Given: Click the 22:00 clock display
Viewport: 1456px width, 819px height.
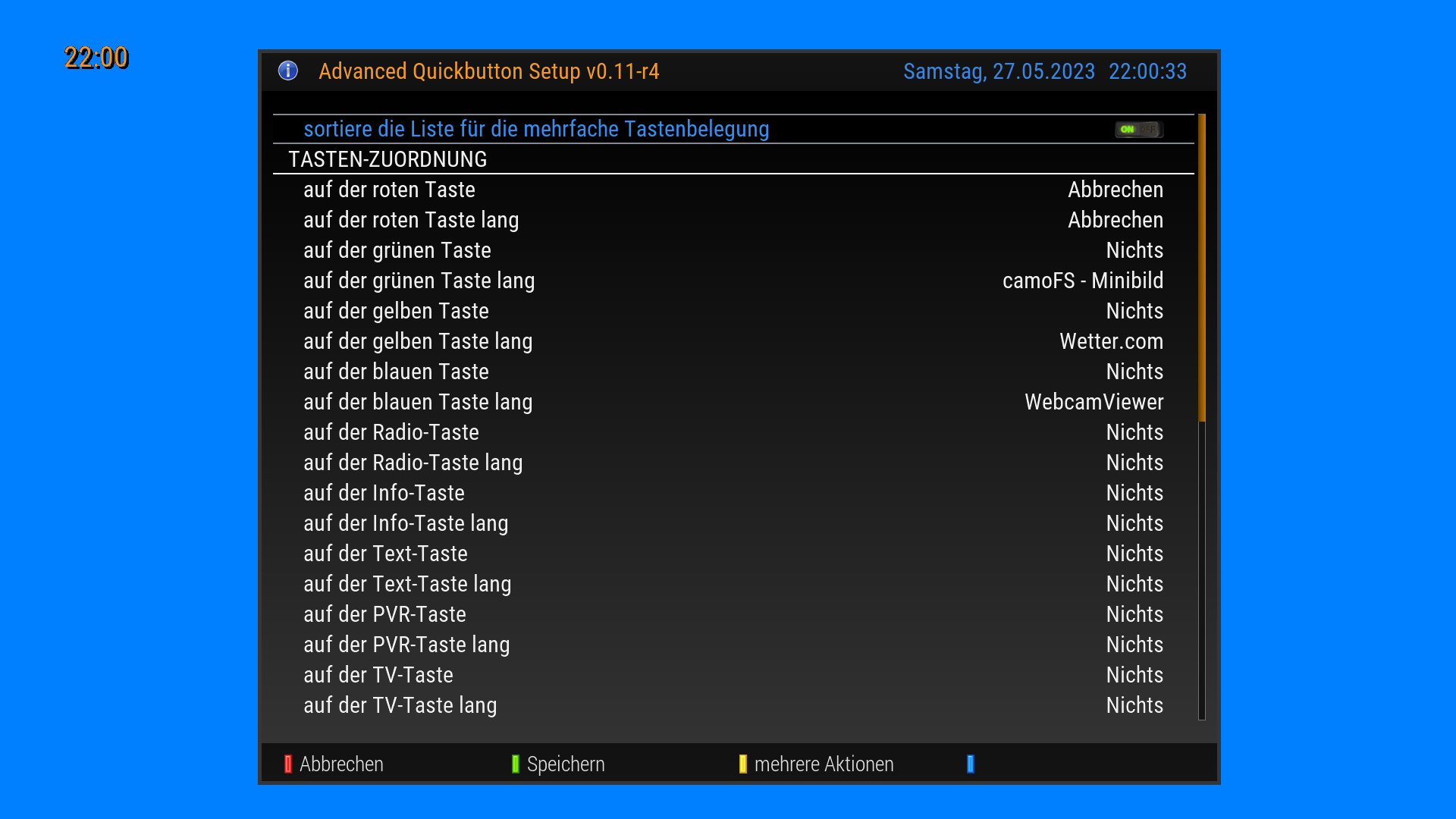Looking at the screenshot, I should (96, 58).
